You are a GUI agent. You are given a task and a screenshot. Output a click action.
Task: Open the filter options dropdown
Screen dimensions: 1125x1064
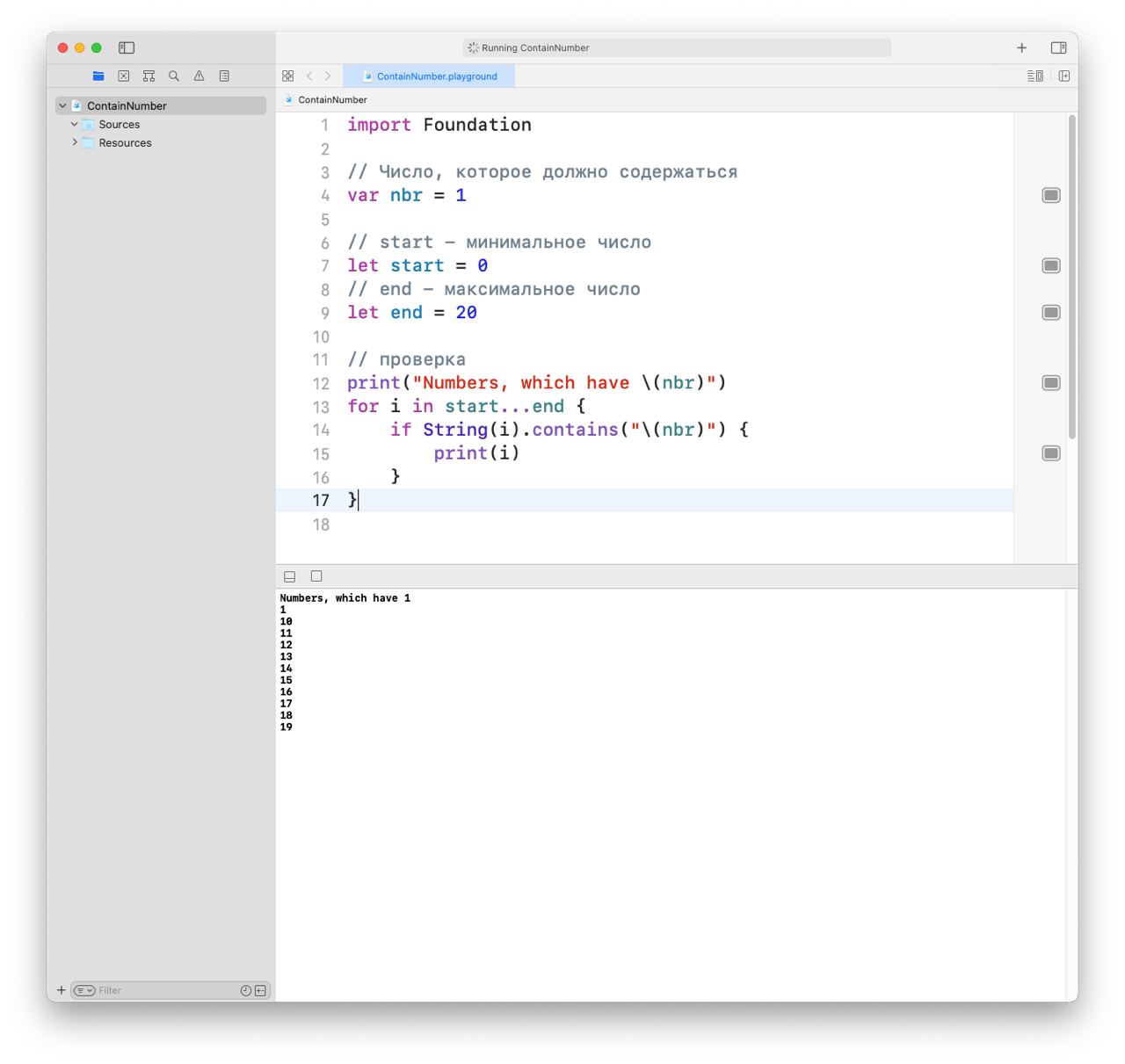click(x=84, y=990)
